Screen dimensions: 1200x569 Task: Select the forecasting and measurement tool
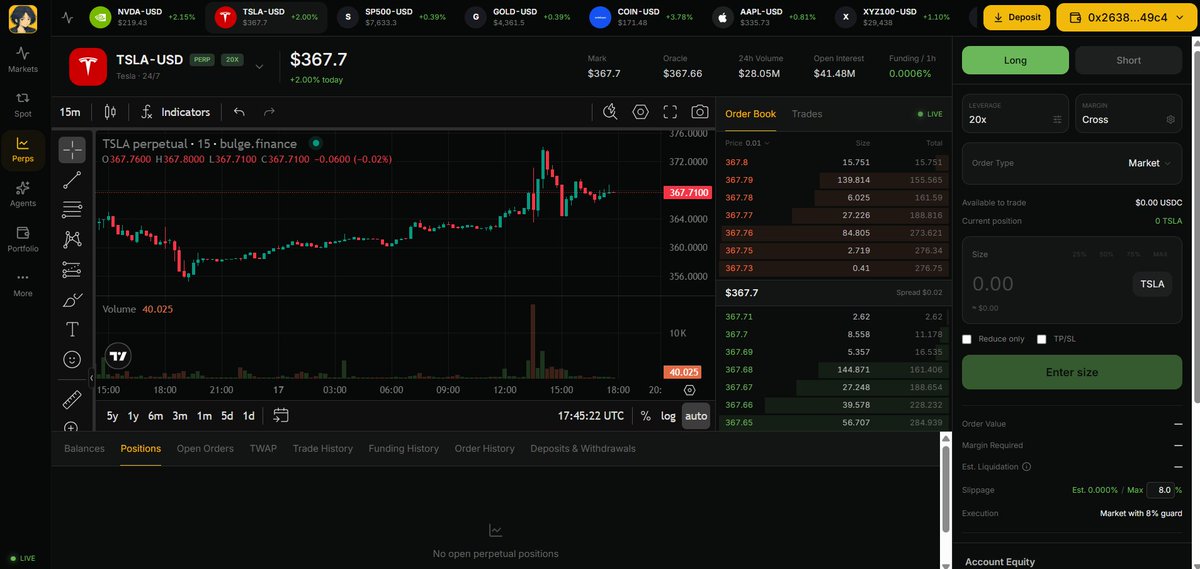pyautogui.click(x=72, y=269)
